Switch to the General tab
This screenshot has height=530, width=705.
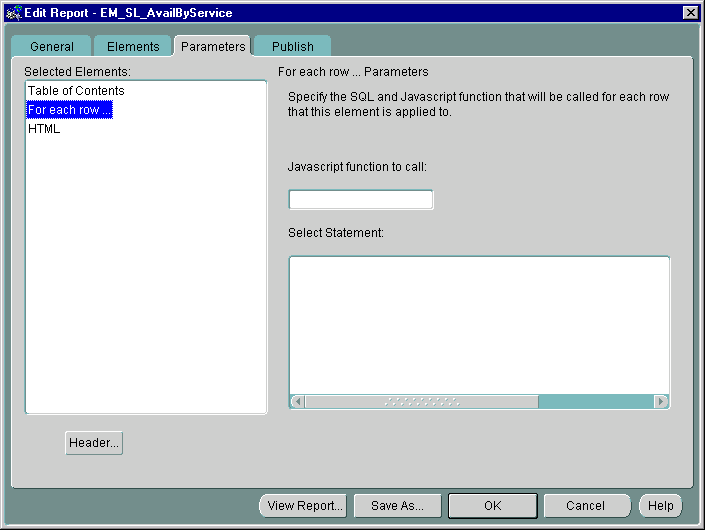[x=51, y=46]
